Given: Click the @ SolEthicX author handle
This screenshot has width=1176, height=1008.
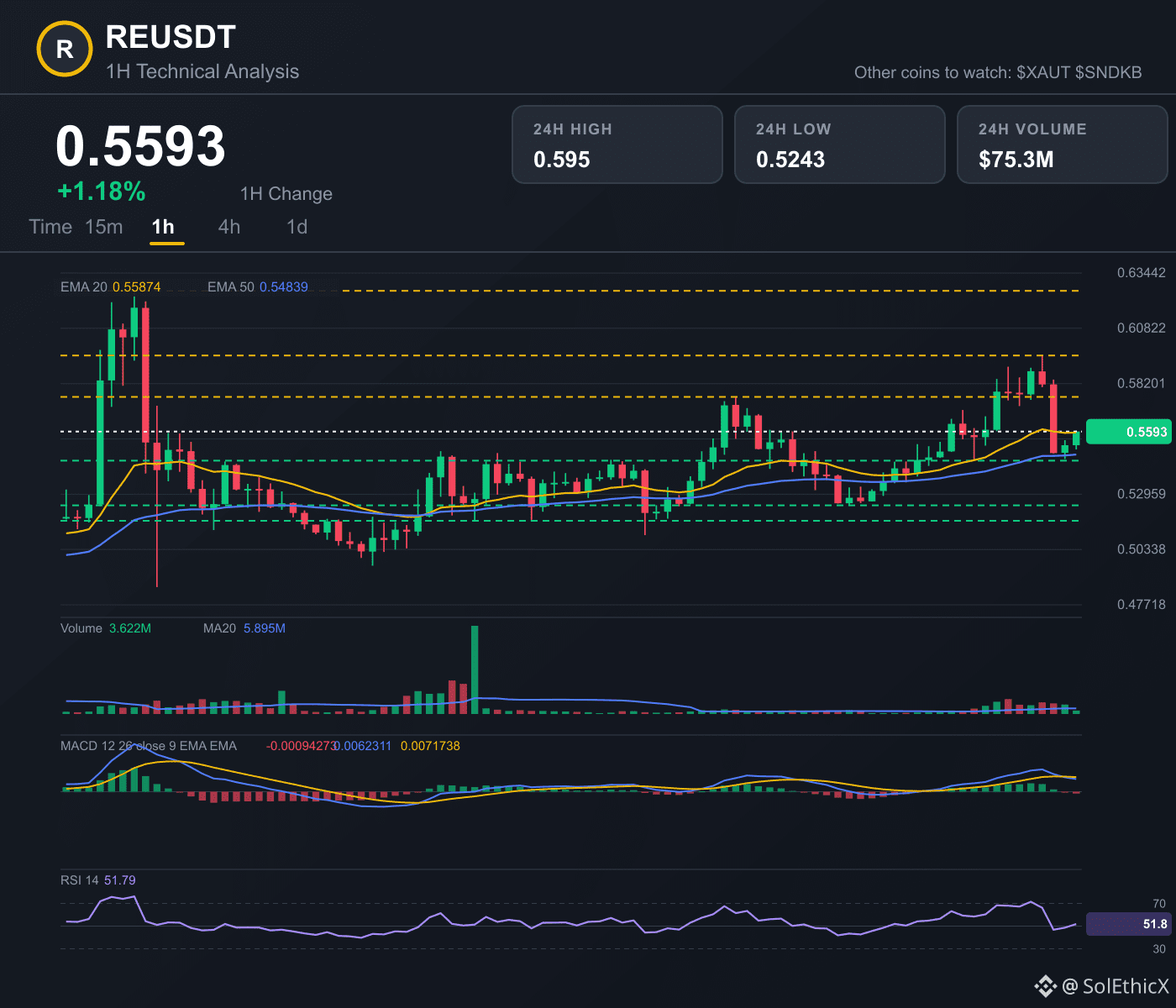Looking at the screenshot, I should (1116, 986).
